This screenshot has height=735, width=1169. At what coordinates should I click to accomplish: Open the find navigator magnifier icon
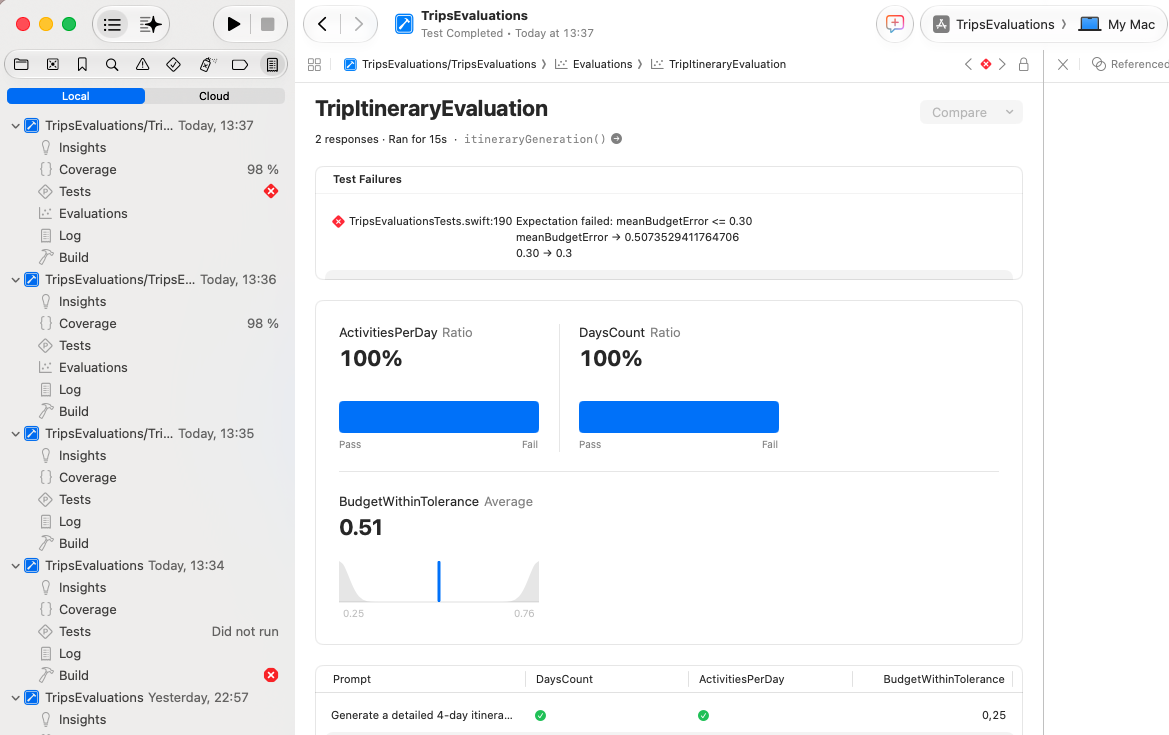[x=112, y=65]
